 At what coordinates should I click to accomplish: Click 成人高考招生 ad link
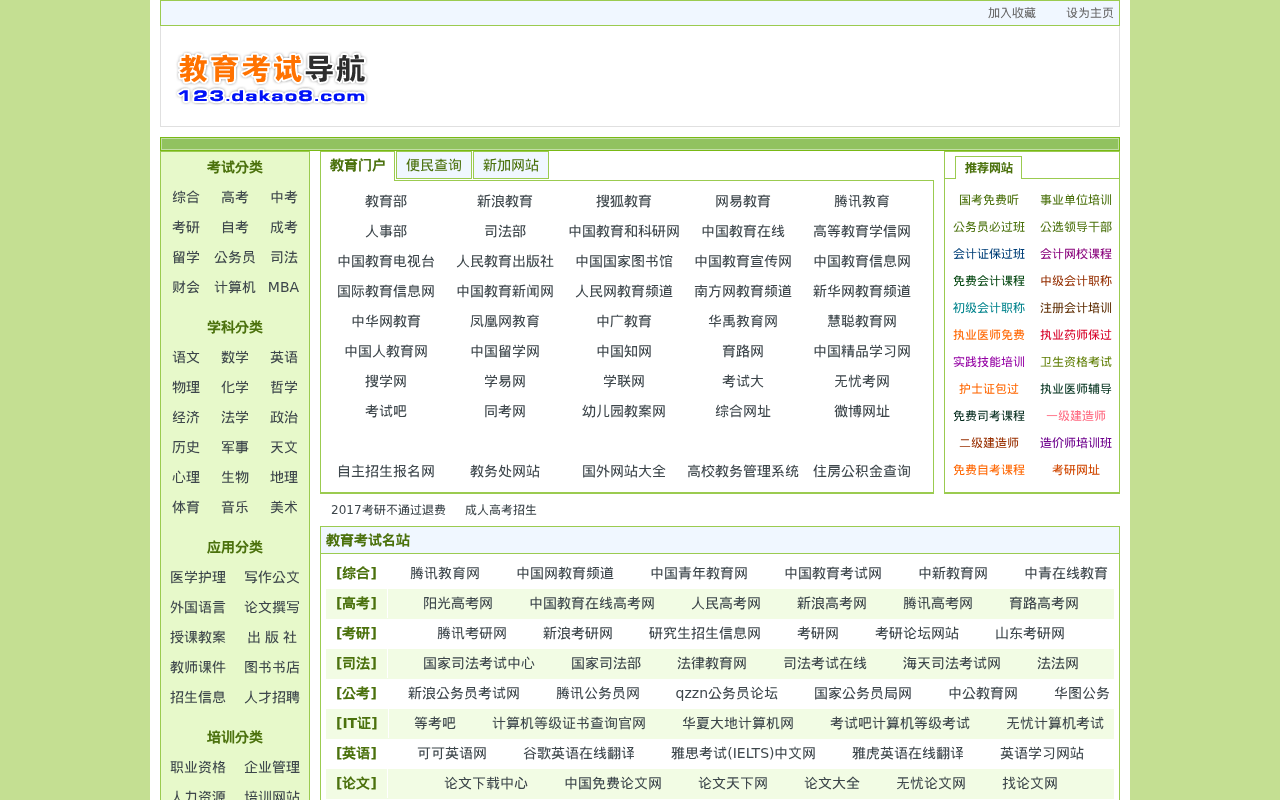501,510
